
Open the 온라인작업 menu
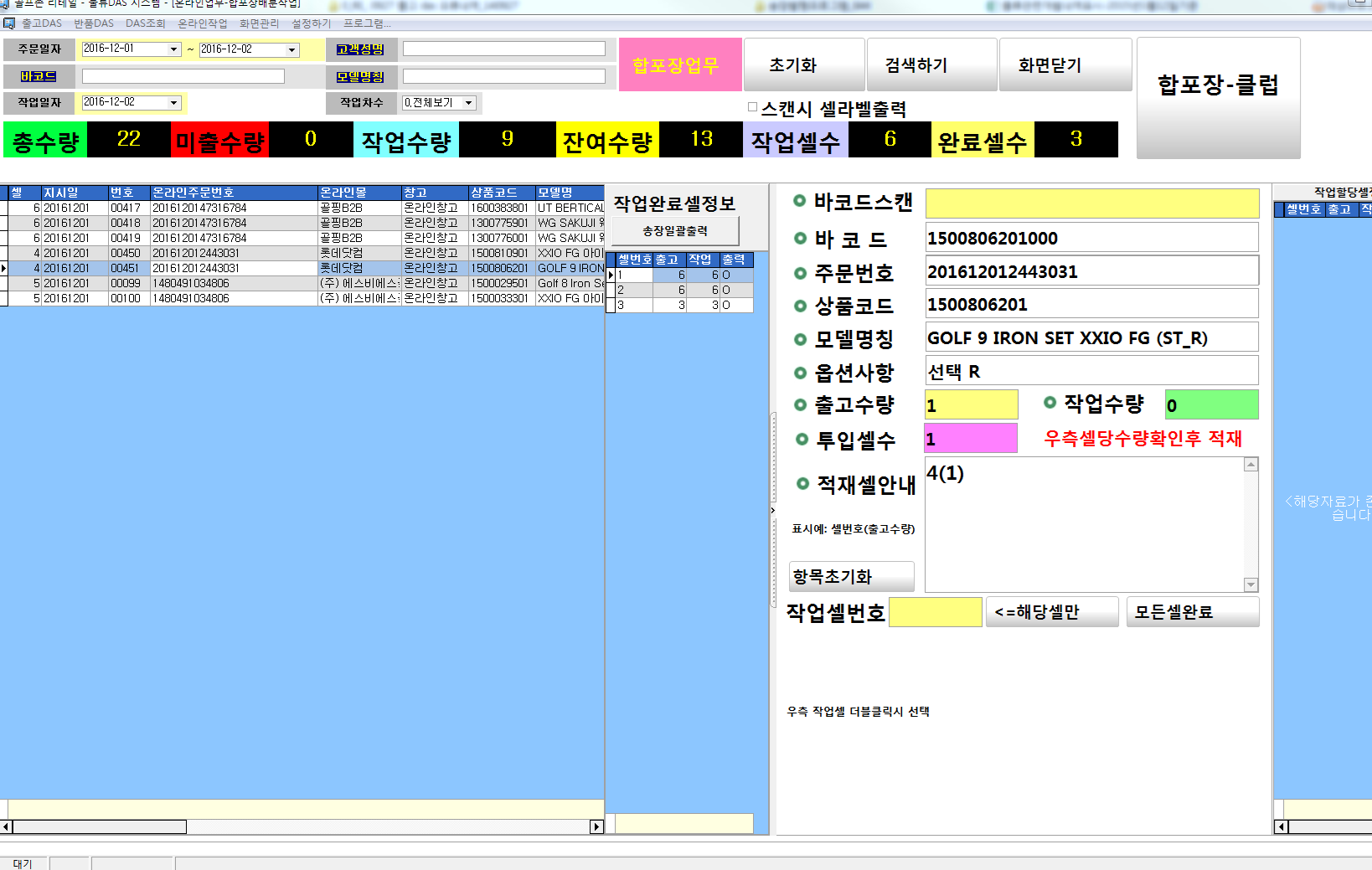click(x=202, y=23)
